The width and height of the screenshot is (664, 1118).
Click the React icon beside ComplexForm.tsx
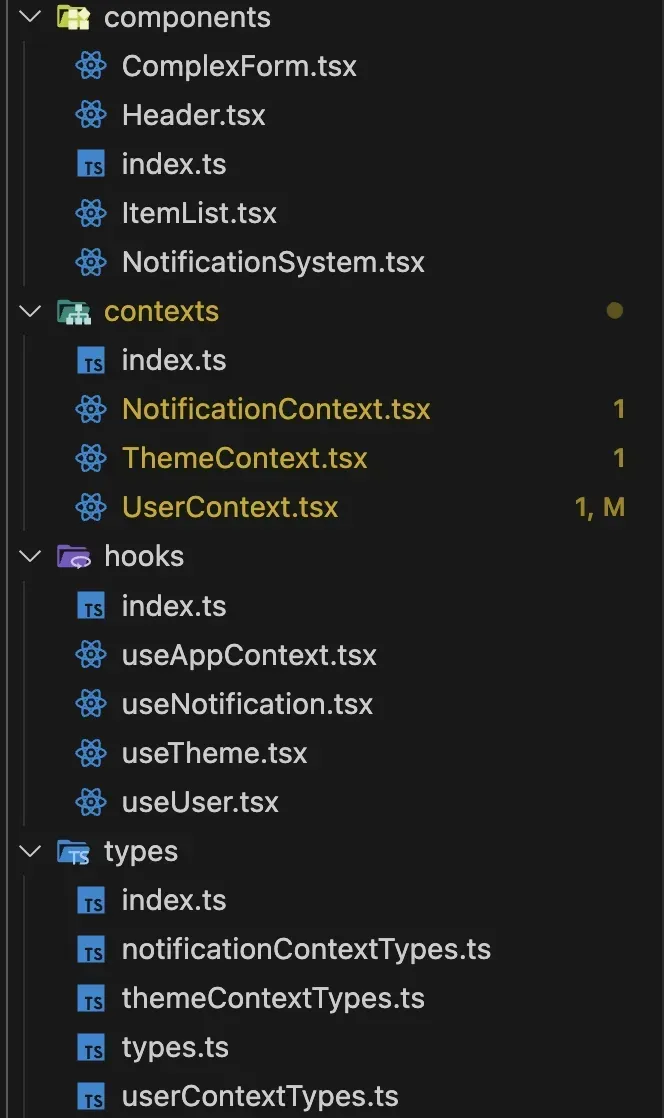pyautogui.click(x=91, y=67)
